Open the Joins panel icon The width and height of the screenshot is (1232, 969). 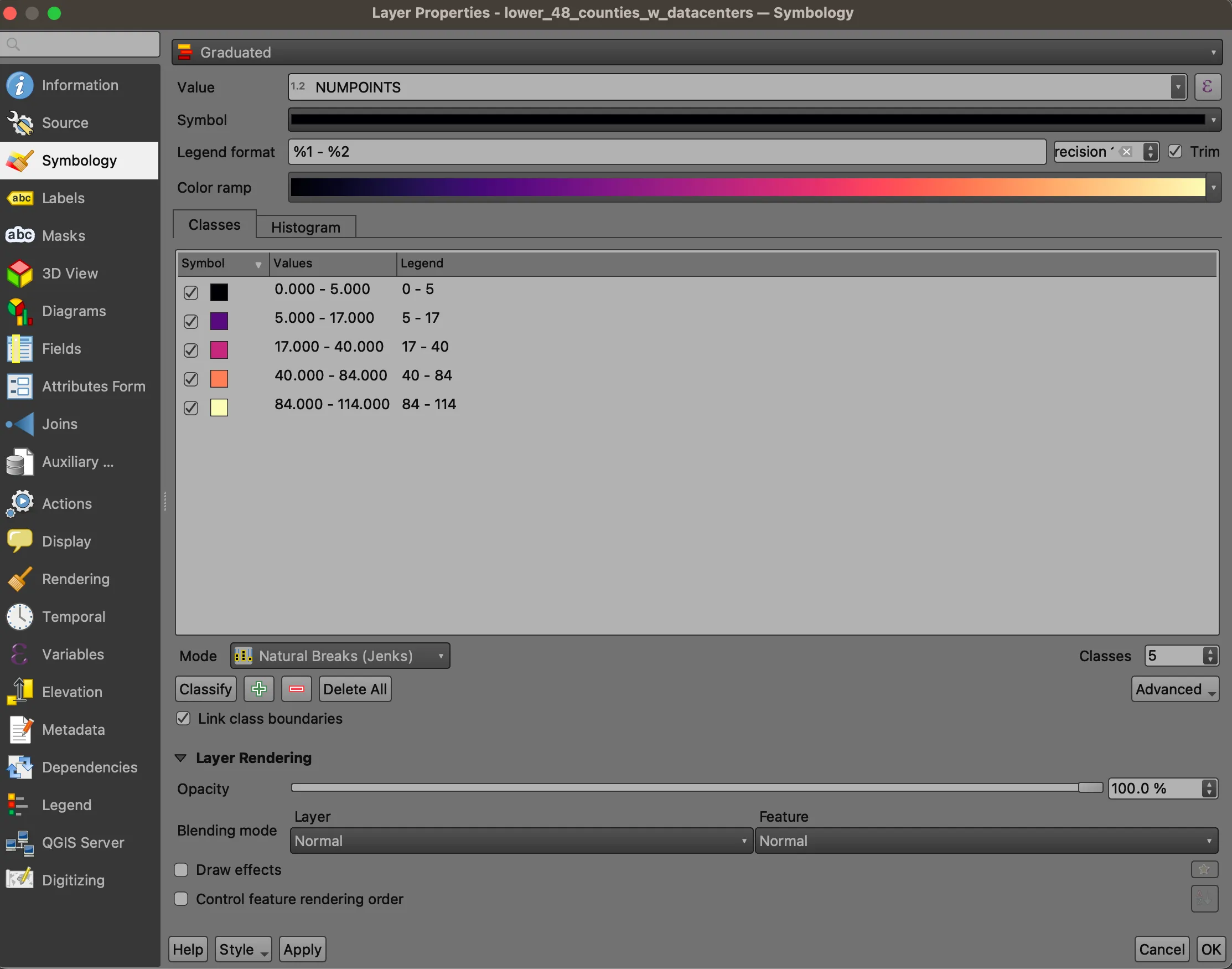pos(20,424)
